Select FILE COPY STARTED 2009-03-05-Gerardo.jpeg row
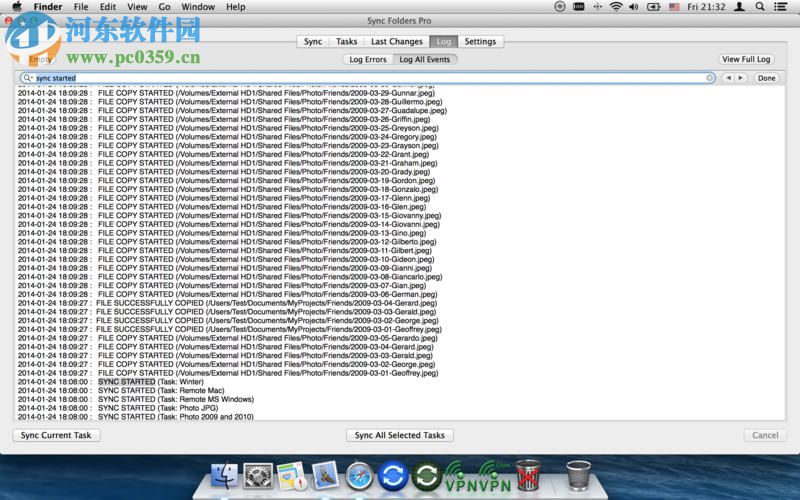800x500 pixels. click(228, 338)
